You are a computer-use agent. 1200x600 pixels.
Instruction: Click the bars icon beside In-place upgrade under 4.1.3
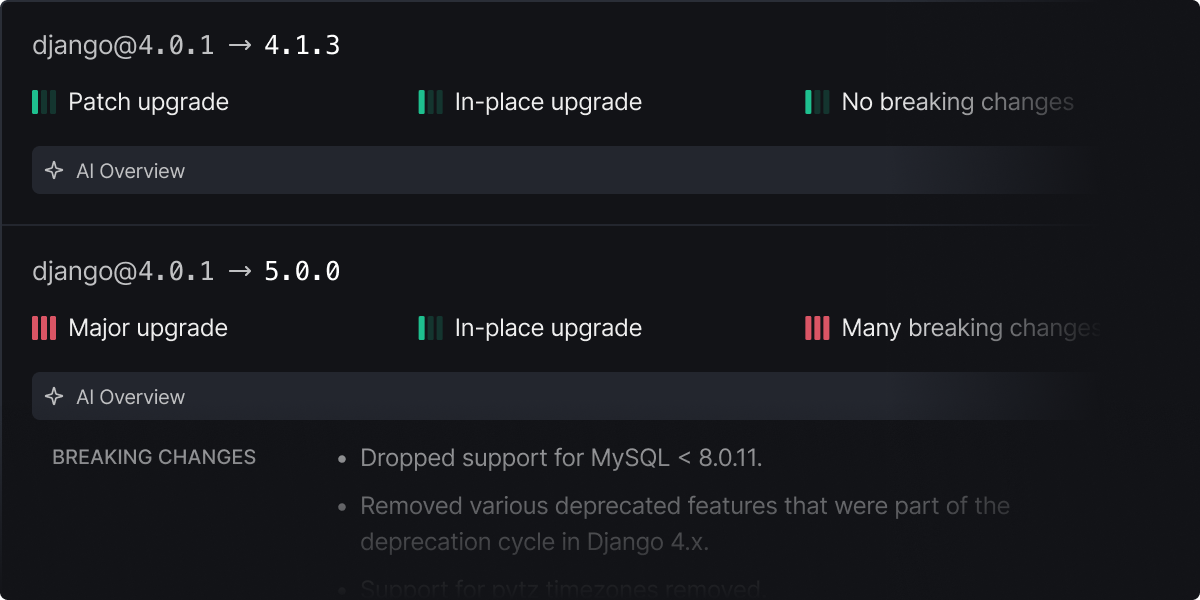pos(430,102)
